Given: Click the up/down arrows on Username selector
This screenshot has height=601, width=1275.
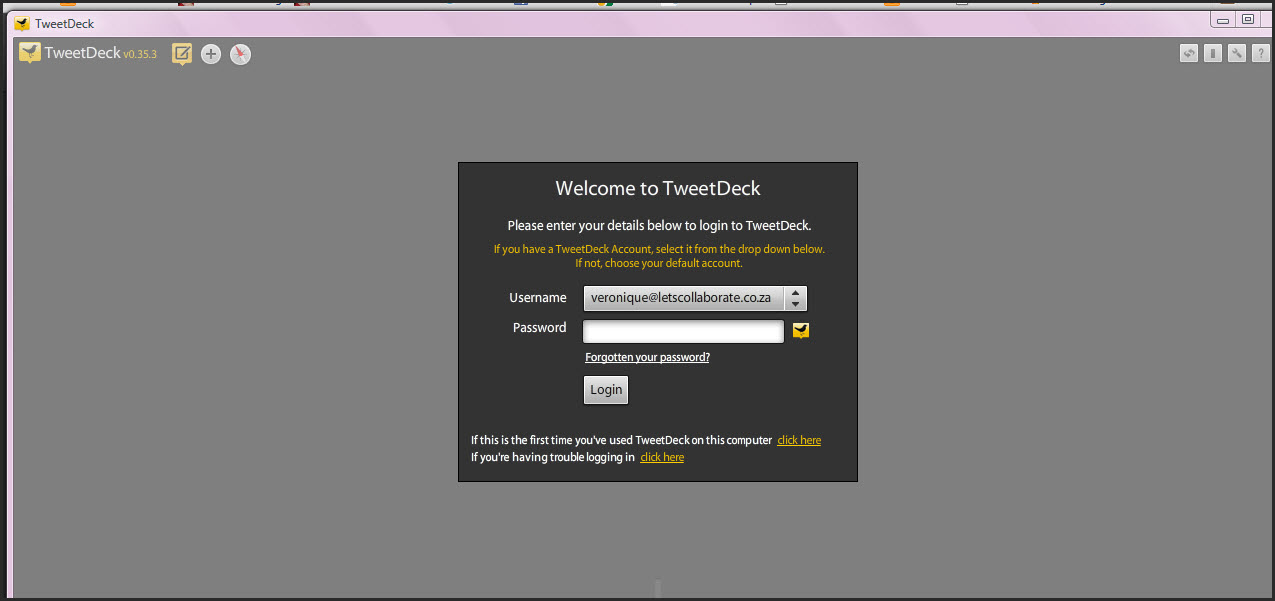Looking at the screenshot, I should (795, 298).
